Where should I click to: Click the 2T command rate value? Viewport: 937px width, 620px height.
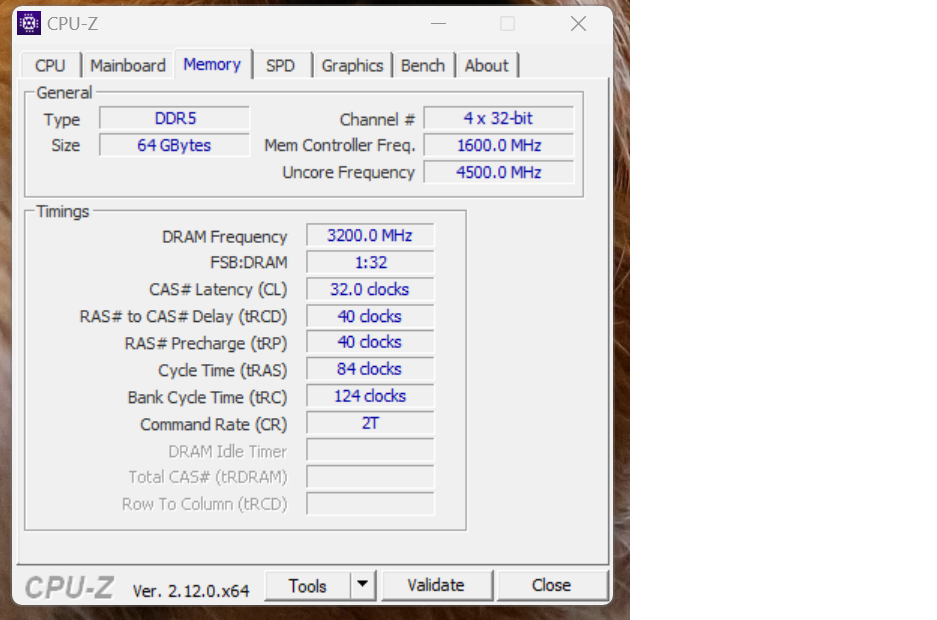[x=370, y=422]
